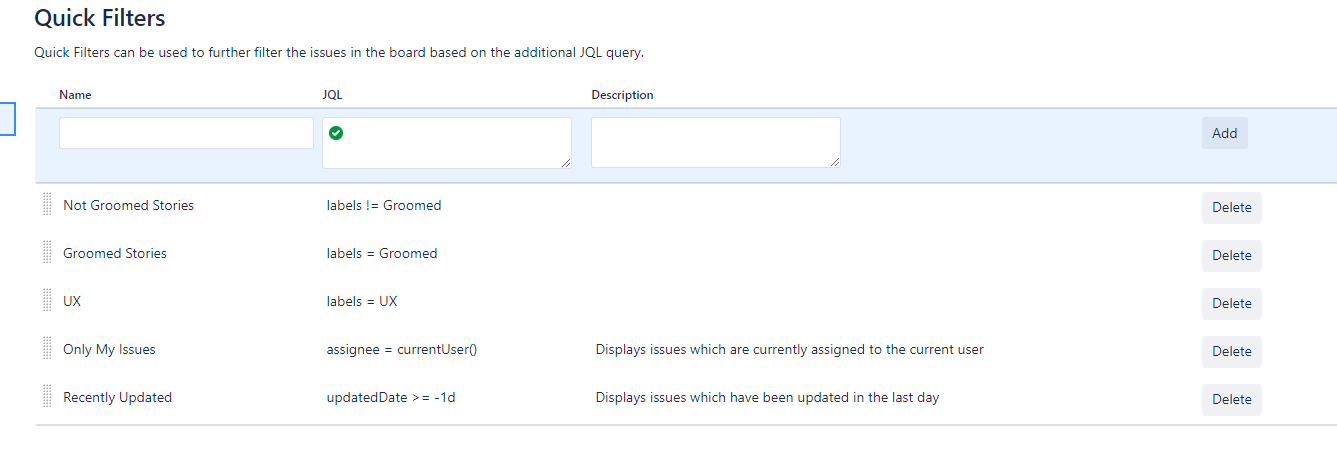Click drag handle for Only My Issues

pyautogui.click(x=47, y=349)
